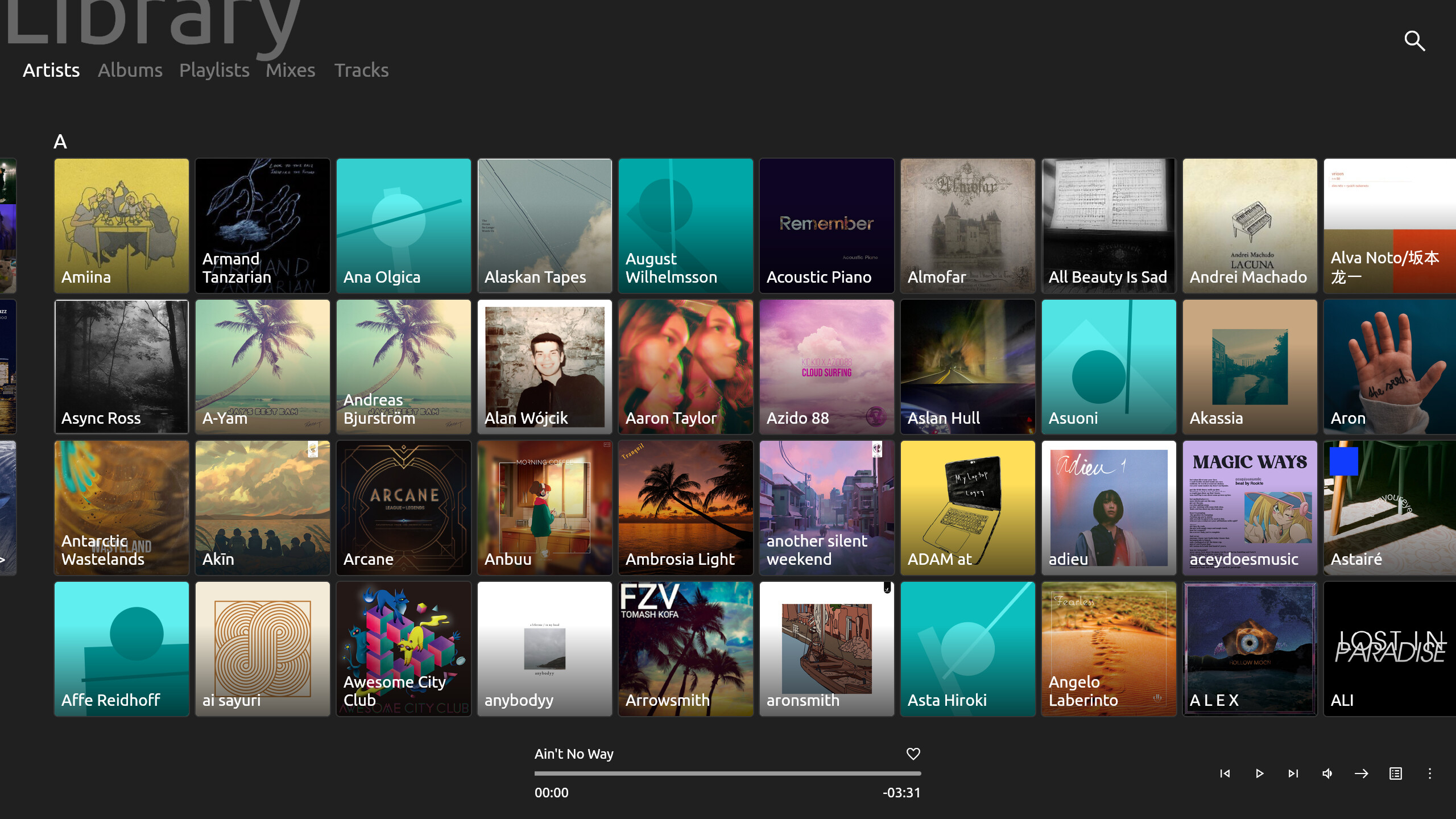This screenshot has height=819, width=1456.
Task: Play the current song
Action: (x=1259, y=773)
